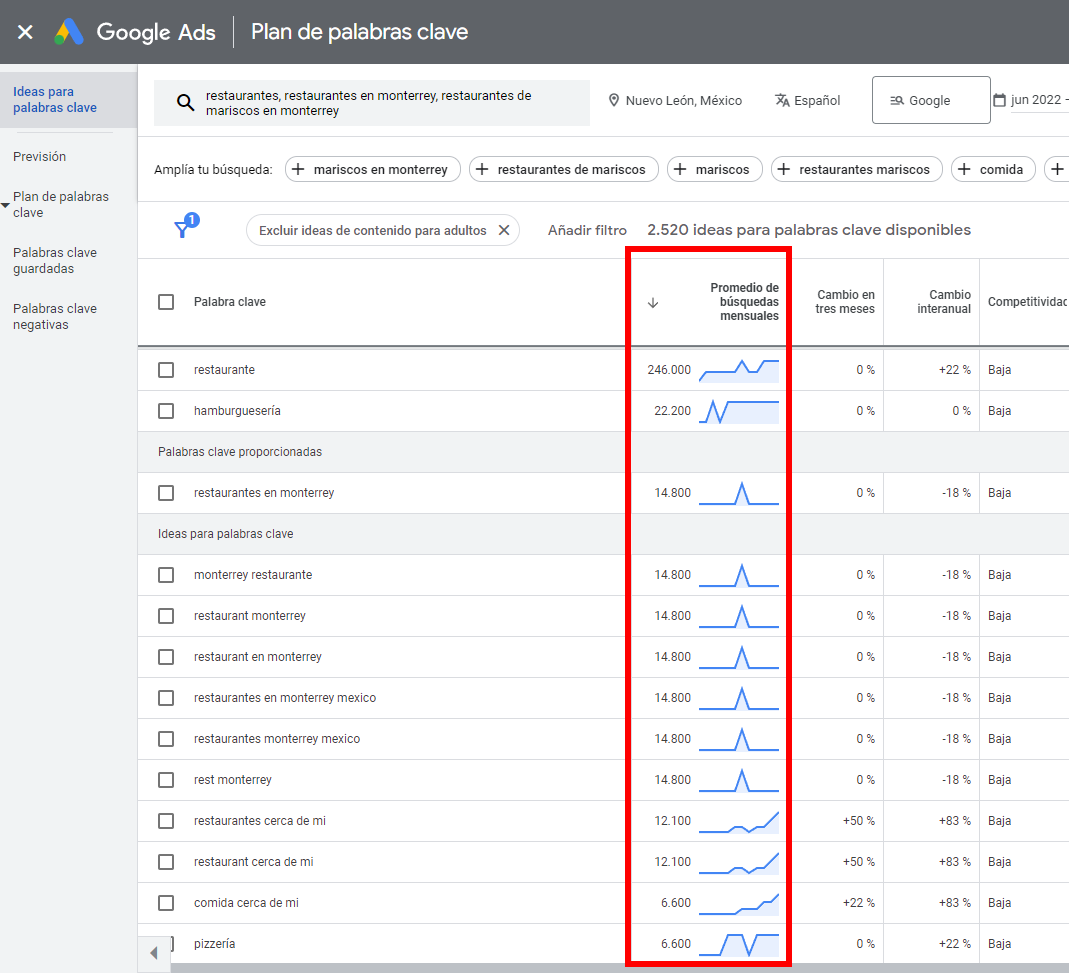
Task: Sort by the descending arrow in searches column
Action: tap(653, 303)
